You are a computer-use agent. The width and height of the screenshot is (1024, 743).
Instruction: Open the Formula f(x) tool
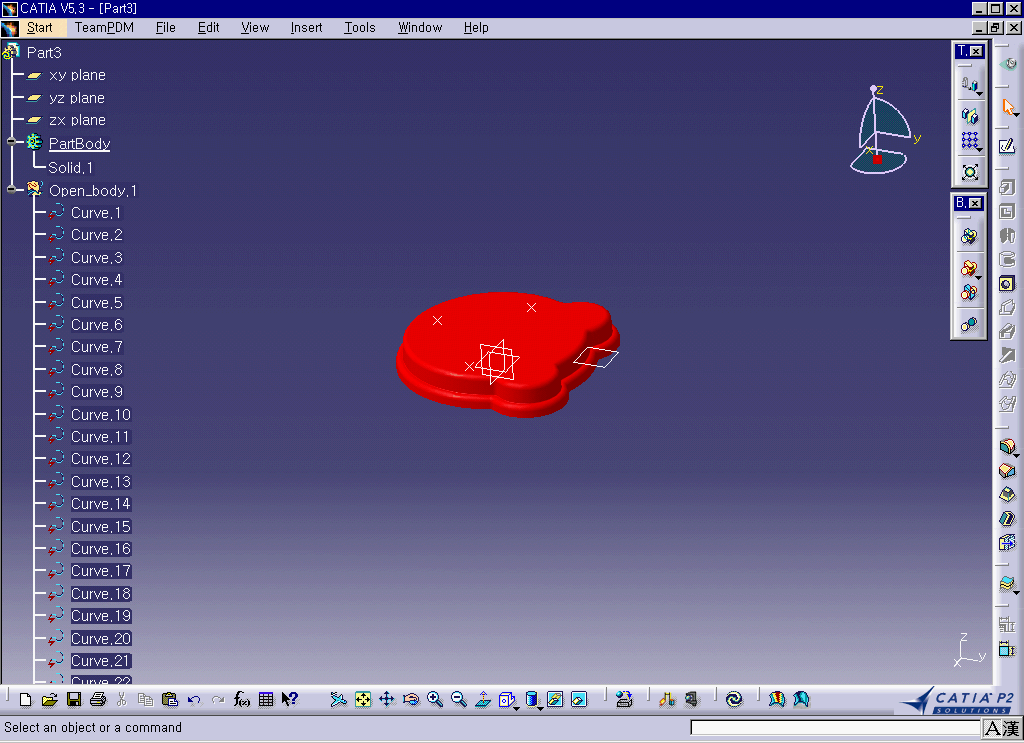pyautogui.click(x=242, y=700)
